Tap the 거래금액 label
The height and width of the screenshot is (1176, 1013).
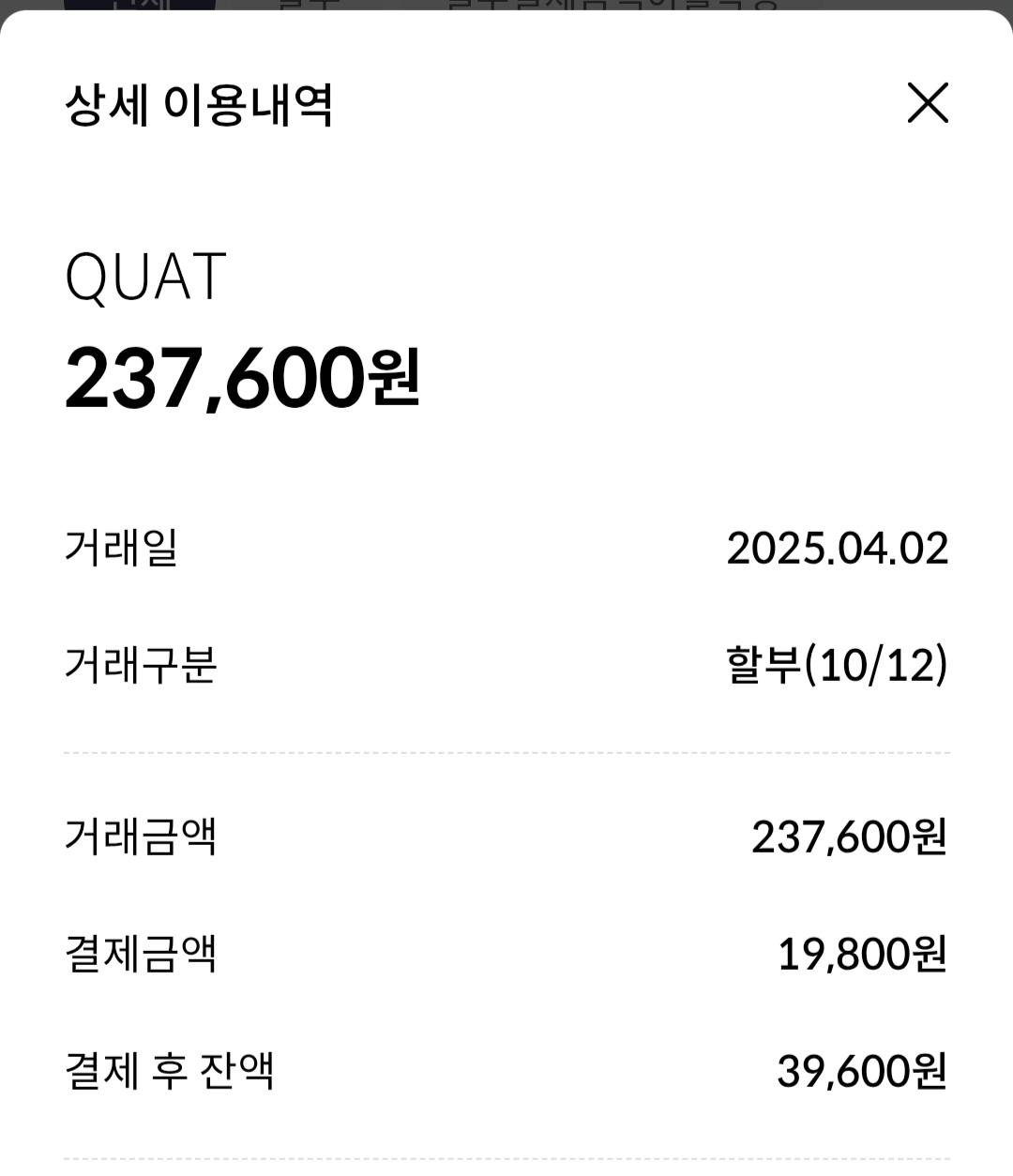tap(141, 836)
